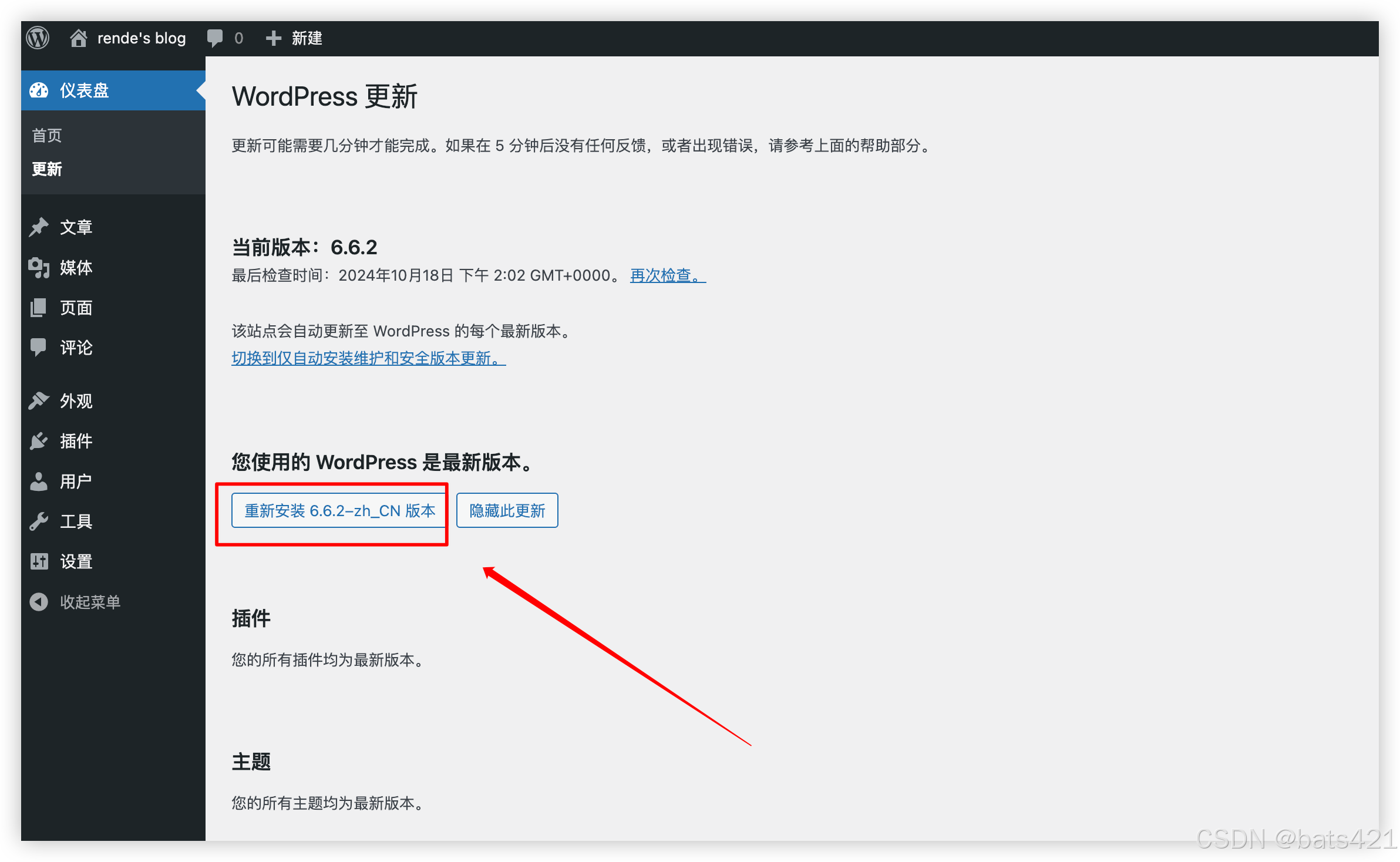Click the 外观 paintbrush icon

coord(39,401)
